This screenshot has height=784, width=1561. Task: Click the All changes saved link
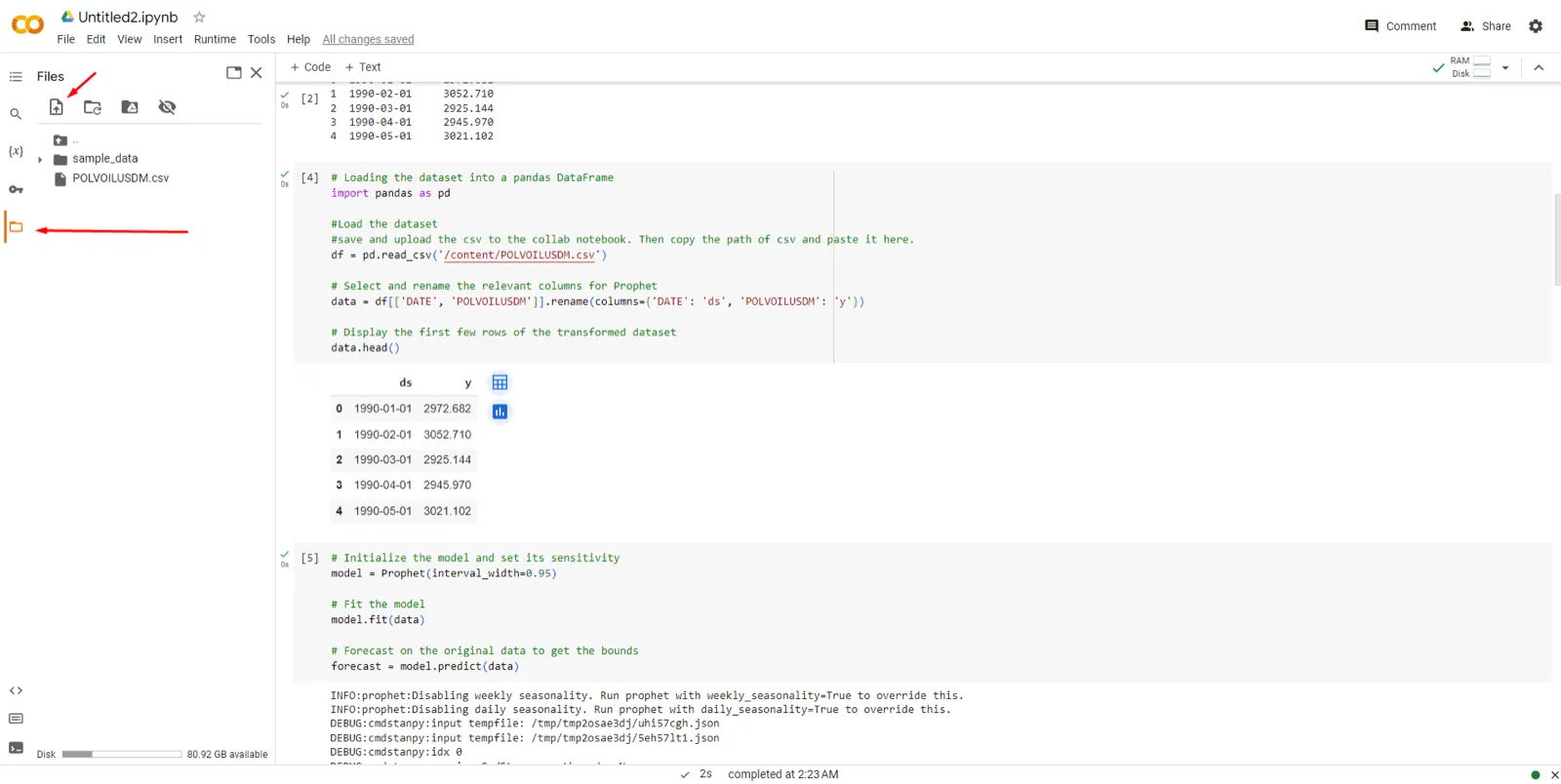(x=368, y=39)
